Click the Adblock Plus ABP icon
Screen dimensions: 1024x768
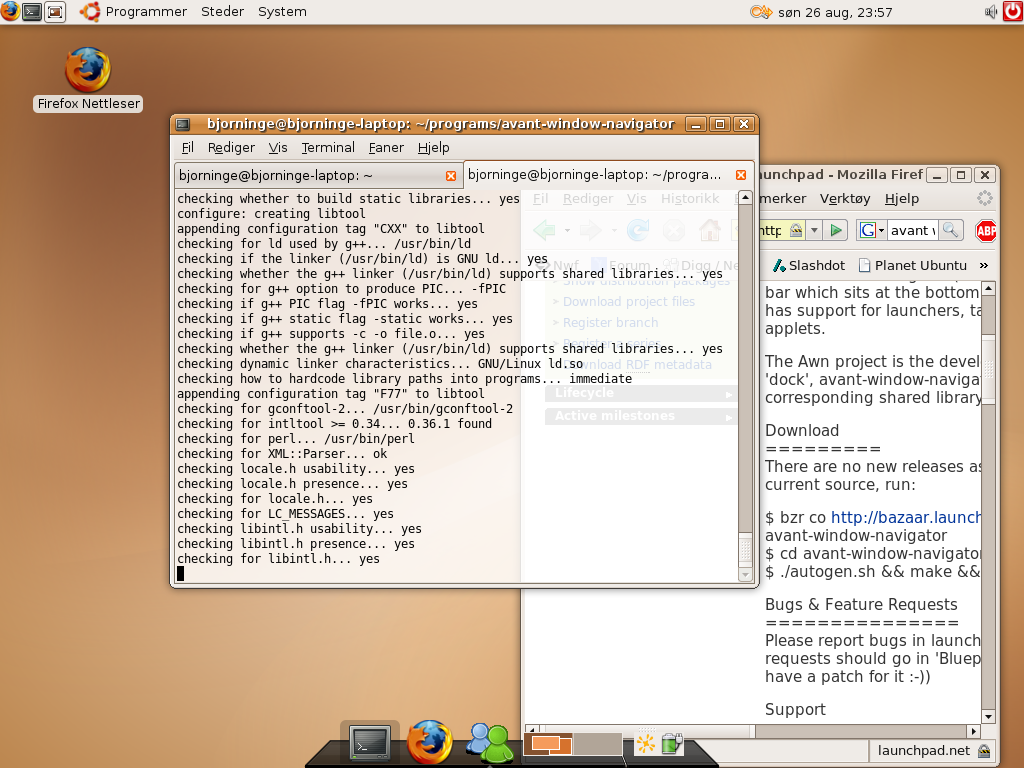[x=985, y=231]
